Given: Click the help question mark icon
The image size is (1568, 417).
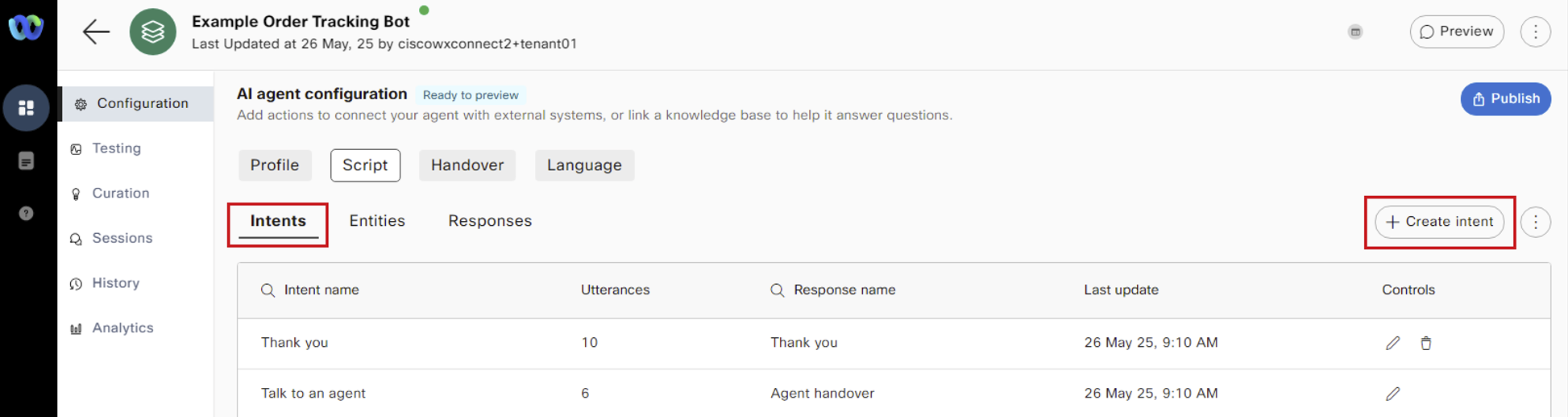Looking at the screenshot, I should click(26, 214).
